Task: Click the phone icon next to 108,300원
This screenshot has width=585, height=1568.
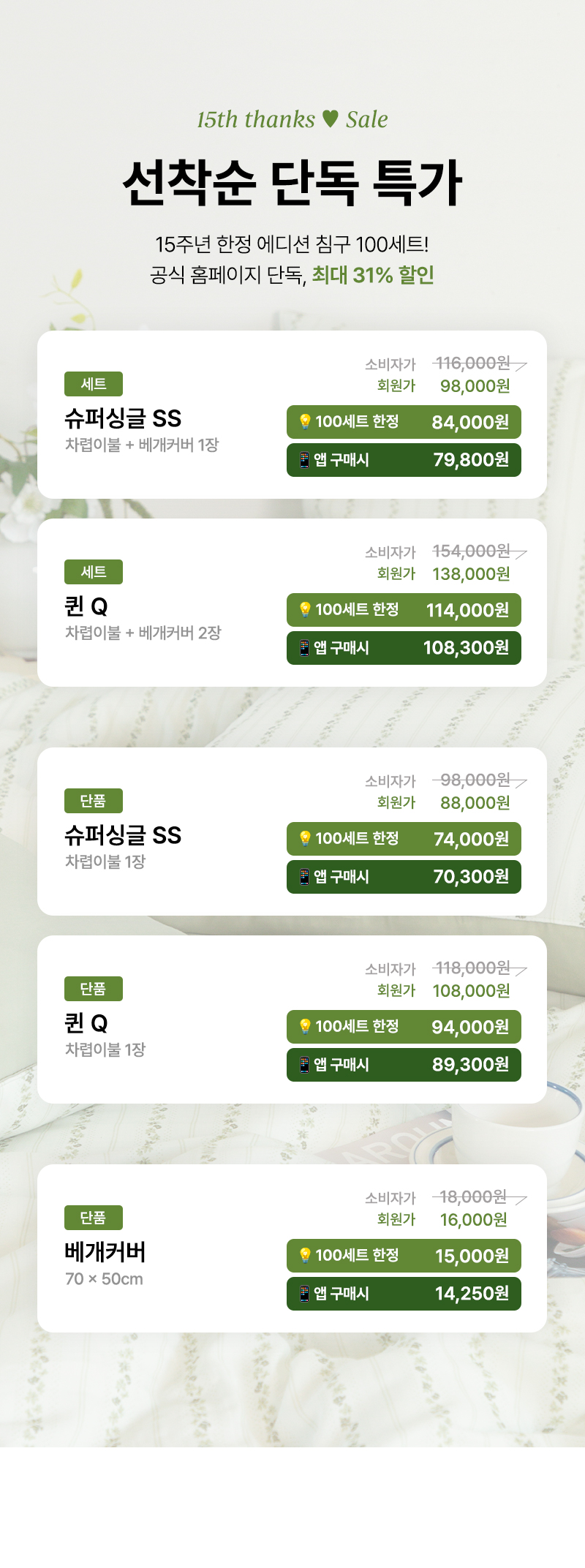Action: 304,648
